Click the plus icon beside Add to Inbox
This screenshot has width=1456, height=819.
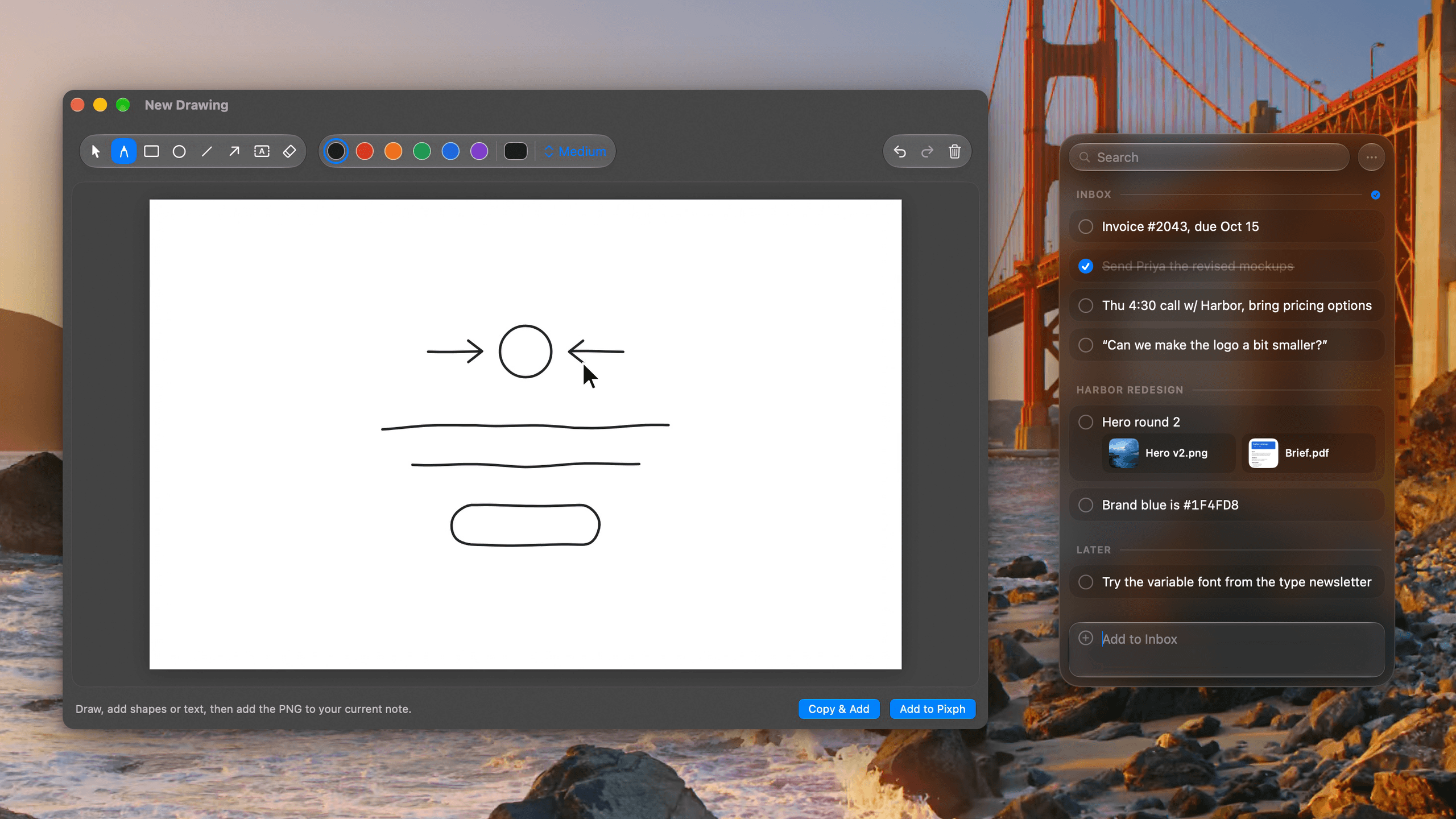click(x=1086, y=638)
